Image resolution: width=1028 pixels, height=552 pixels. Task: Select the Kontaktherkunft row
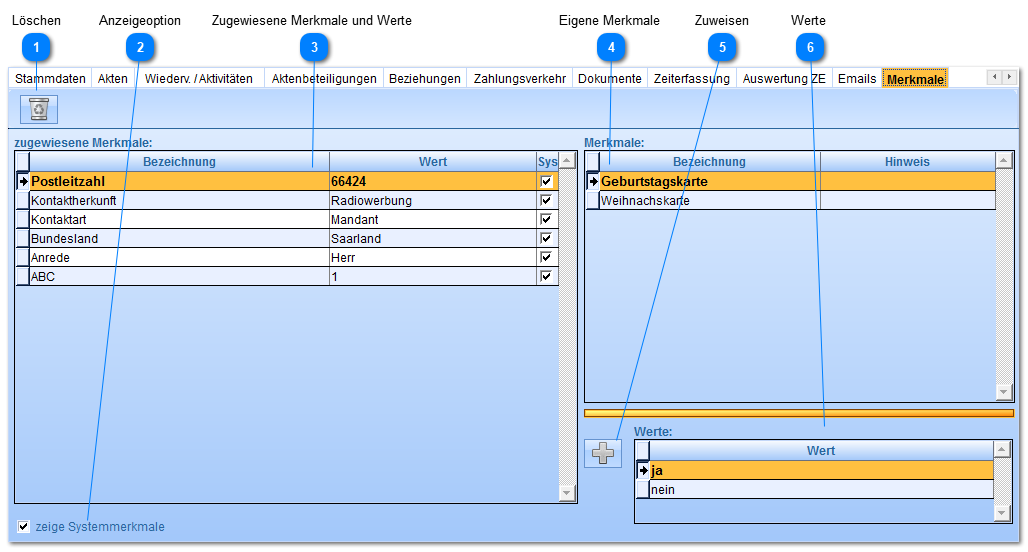coord(287,201)
